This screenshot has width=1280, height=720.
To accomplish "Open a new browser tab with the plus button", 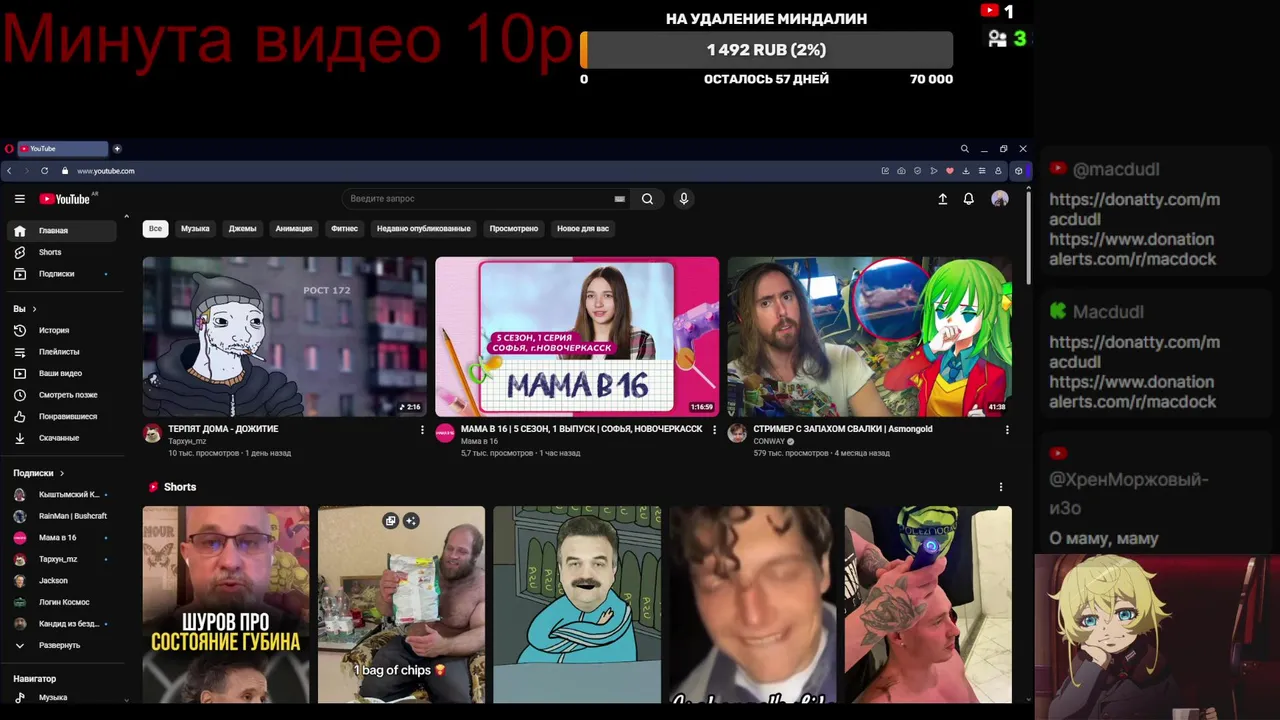I will [117, 149].
